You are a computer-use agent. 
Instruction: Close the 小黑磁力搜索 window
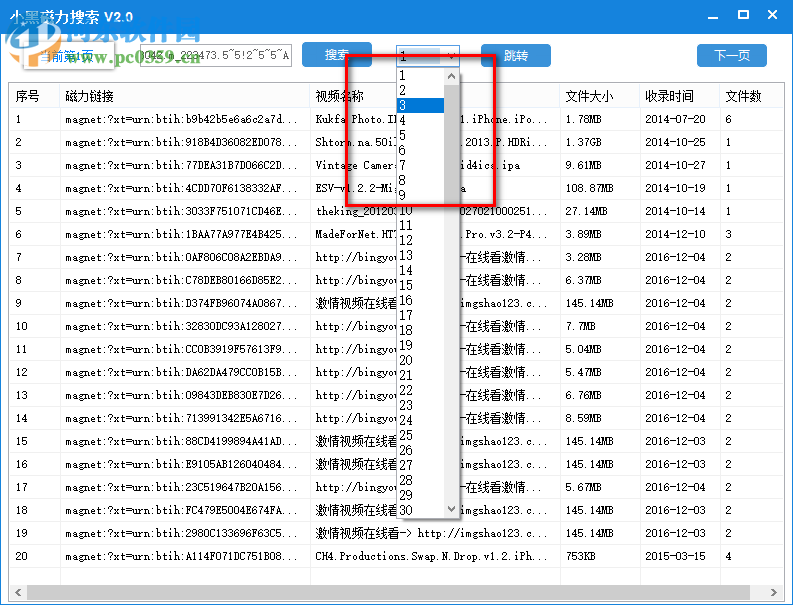[x=772, y=15]
